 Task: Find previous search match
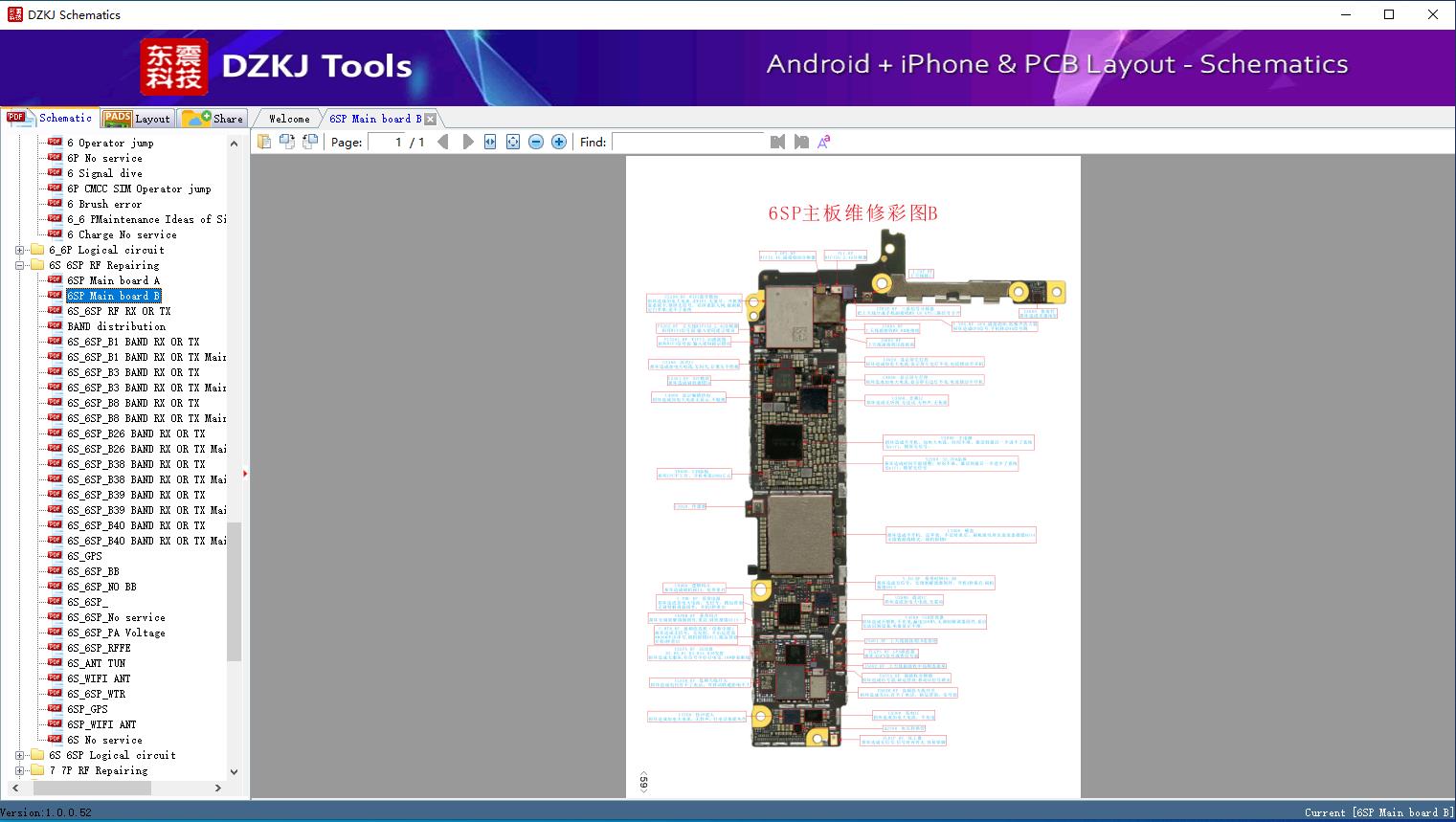(777, 142)
